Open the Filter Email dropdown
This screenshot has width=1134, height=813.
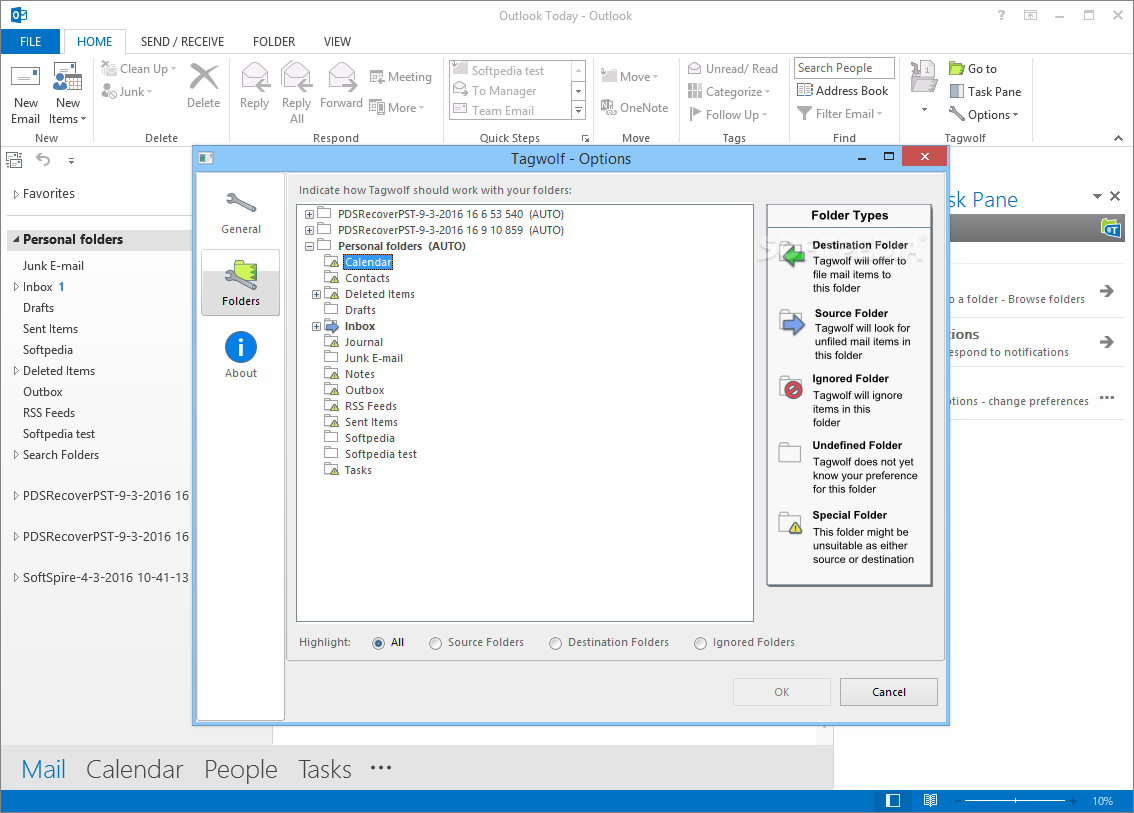tap(840, 114)
